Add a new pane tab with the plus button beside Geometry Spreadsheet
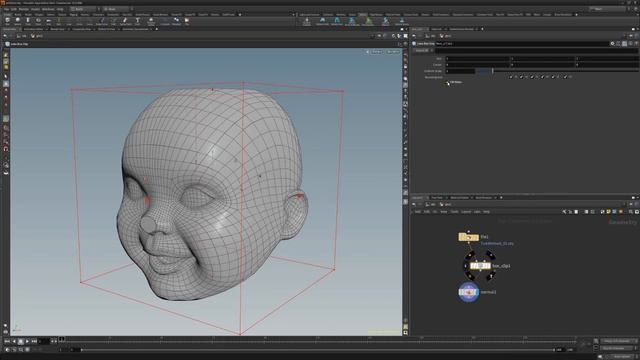The image size is (640, 360). 156,29
